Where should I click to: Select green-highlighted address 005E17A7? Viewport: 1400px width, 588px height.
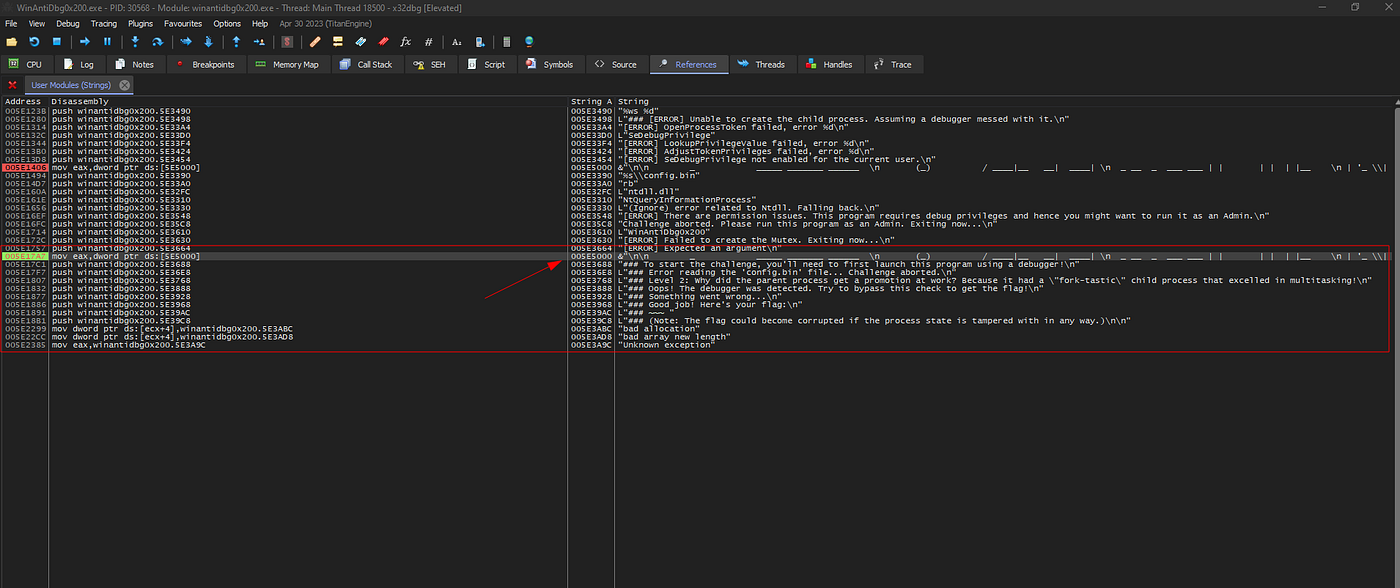pos(24,256)
